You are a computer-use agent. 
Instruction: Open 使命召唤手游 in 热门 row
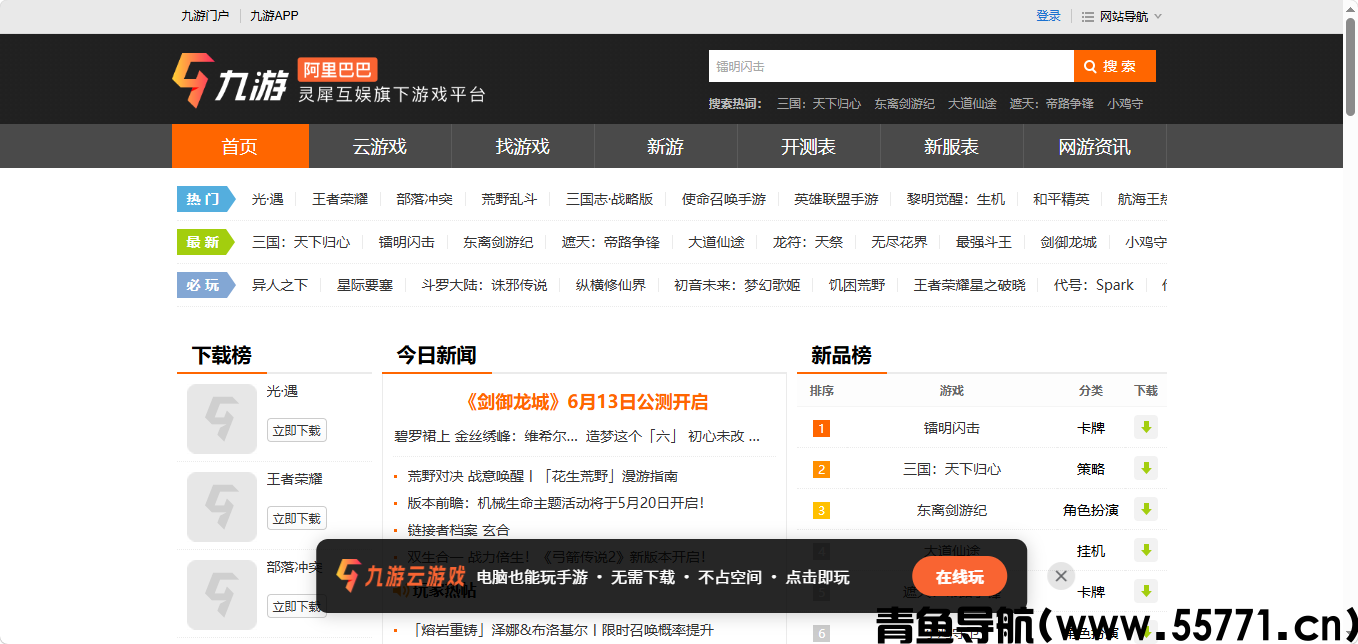tap(724, 199)
